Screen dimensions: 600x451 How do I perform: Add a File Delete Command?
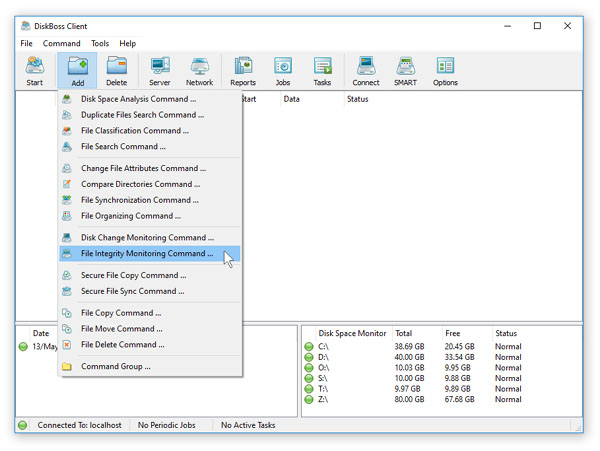pos(150,345)
